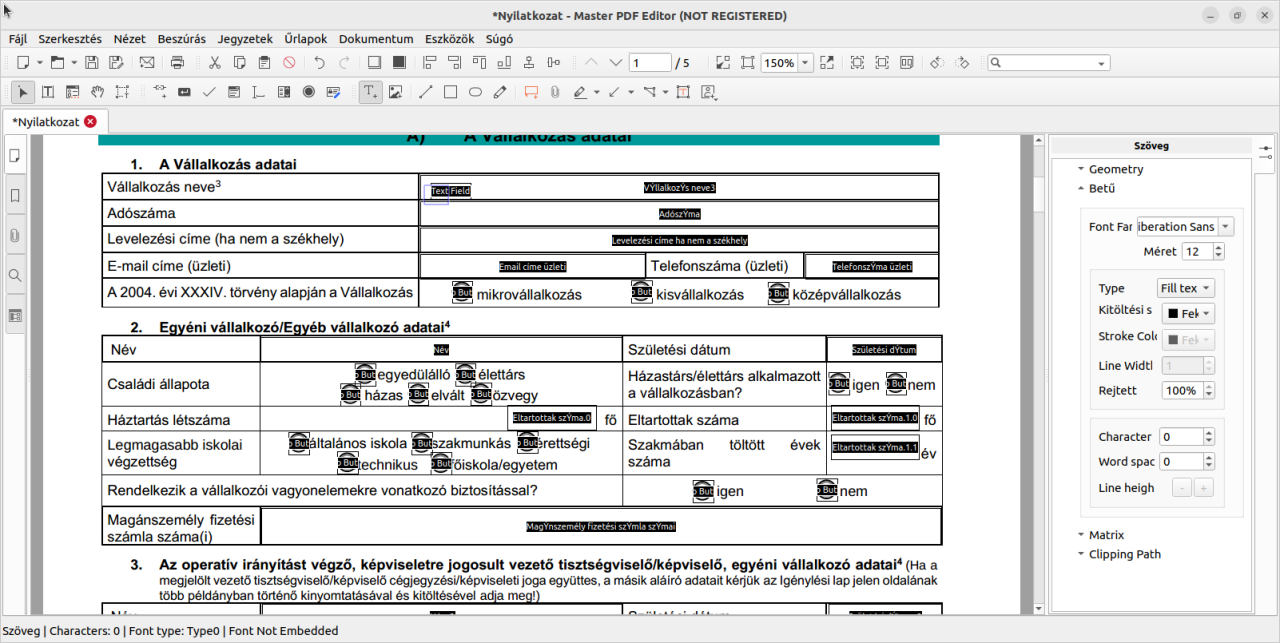Image resolution: width=1280 pixels, height=643 pixels.
Task: Add a sticky note comment
Action: tap(531, 92)
